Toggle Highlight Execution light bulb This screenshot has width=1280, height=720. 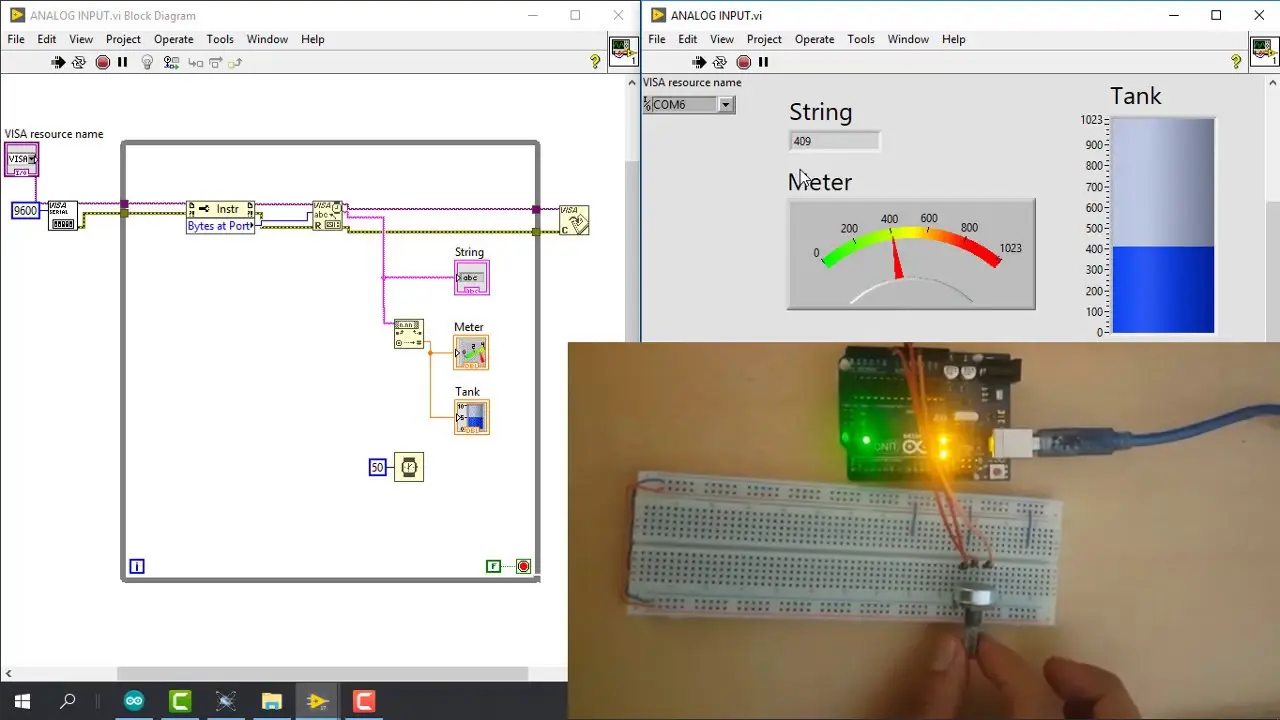147,62
